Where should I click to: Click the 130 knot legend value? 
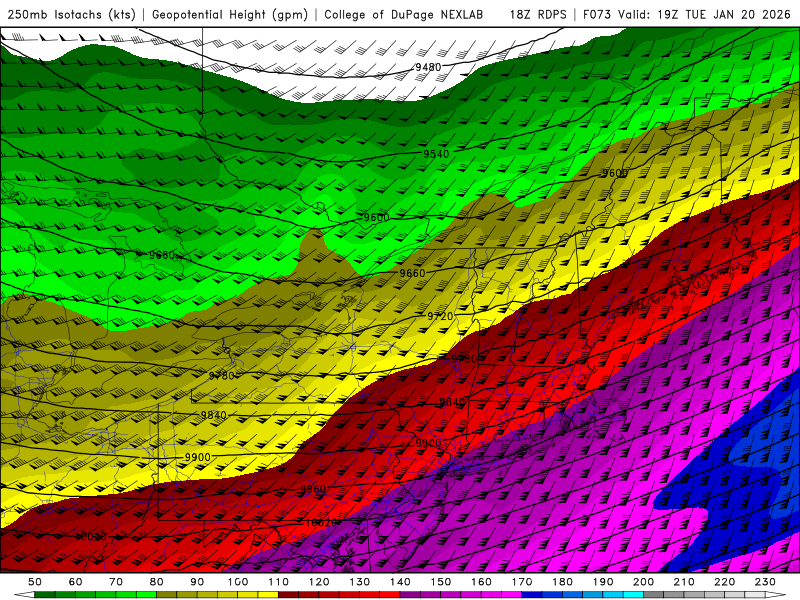point(360,582)
